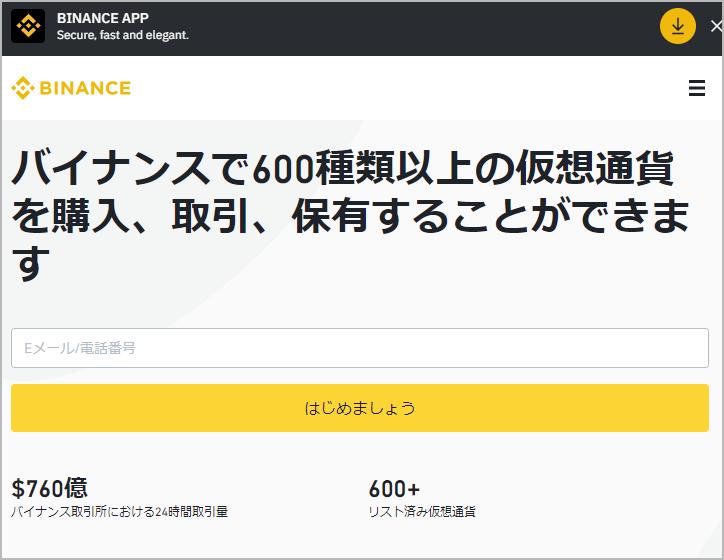Screen dimensions: 724x560
Task: Click the "Secure, fast and elegant." text
Action: point(122,35)
